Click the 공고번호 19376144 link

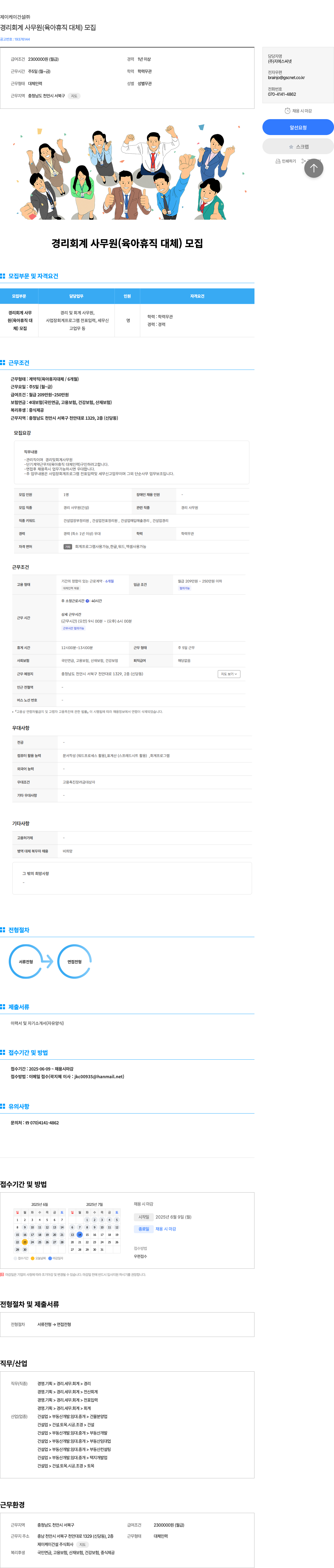coord(15,39)
